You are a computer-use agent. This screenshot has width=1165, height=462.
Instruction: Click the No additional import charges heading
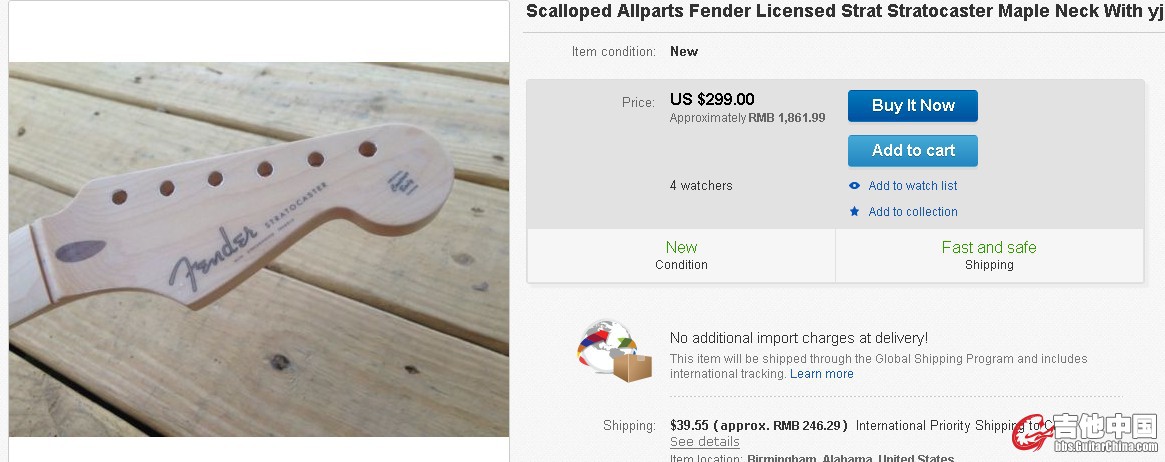[x=798, y=338]
